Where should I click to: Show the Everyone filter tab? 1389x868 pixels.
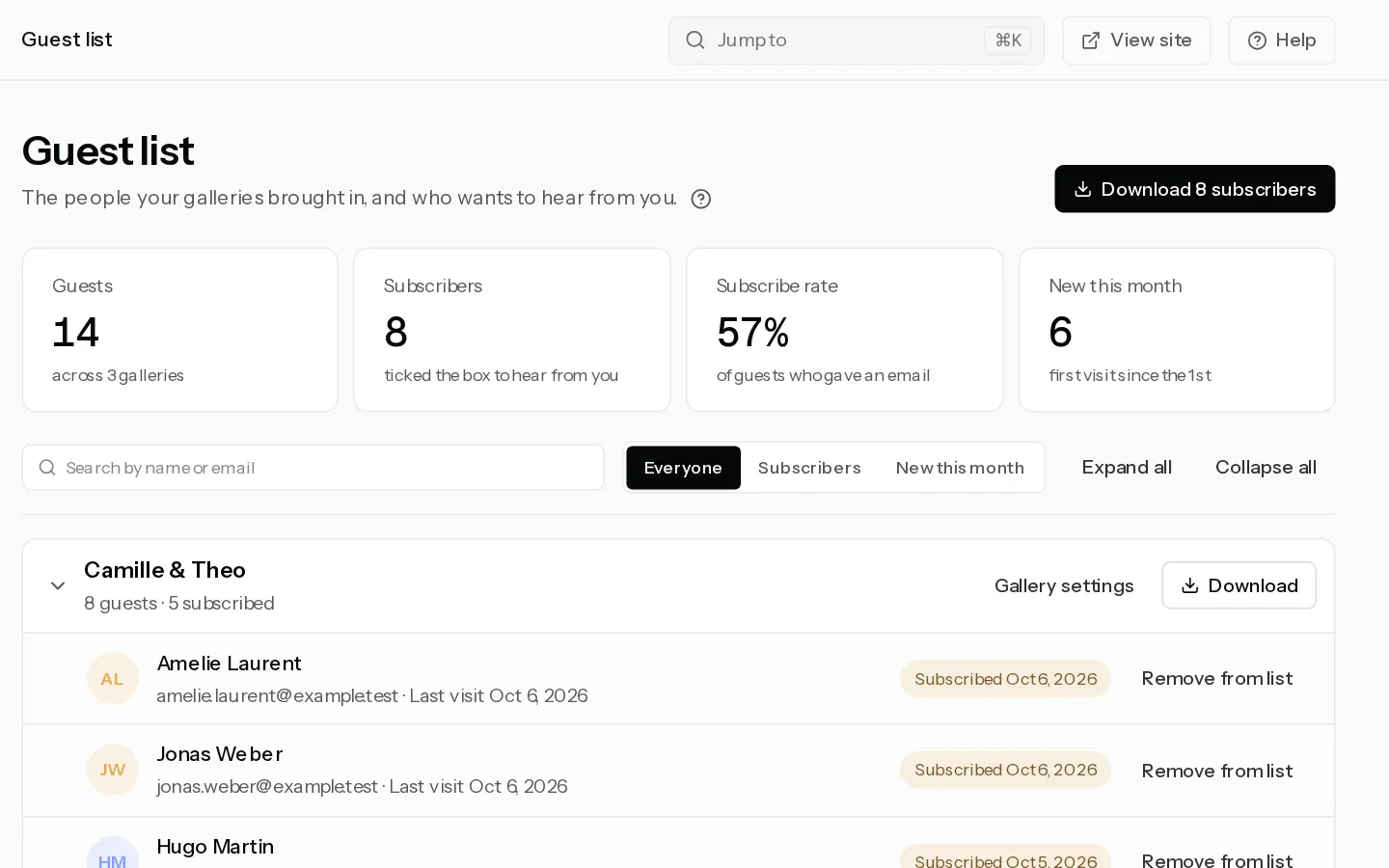(683, 468)
